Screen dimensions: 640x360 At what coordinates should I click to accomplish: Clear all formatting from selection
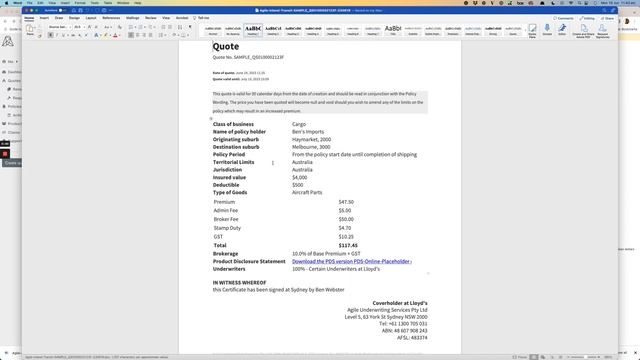tap(120, 27)
